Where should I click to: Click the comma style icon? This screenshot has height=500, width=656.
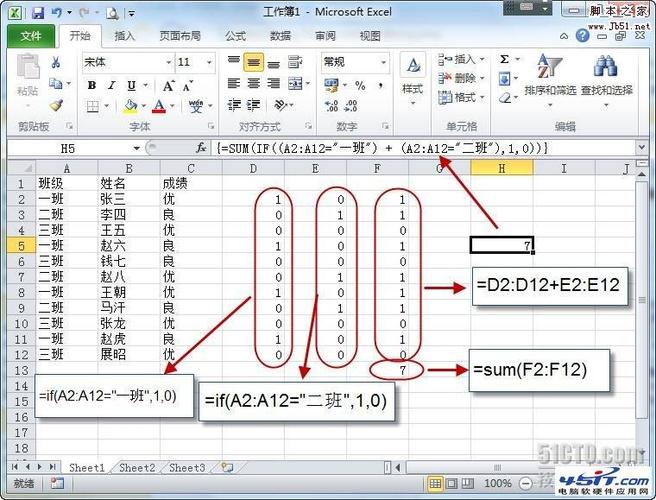click(380, 85)
